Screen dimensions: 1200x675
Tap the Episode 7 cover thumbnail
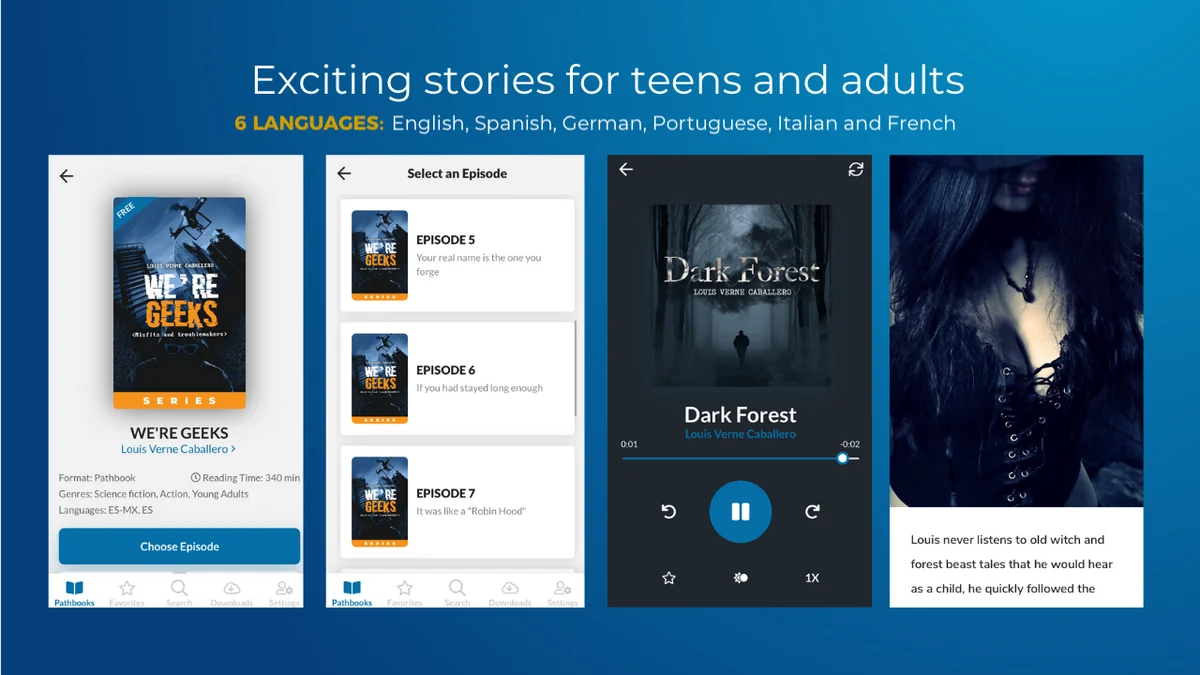click(380, 501)
